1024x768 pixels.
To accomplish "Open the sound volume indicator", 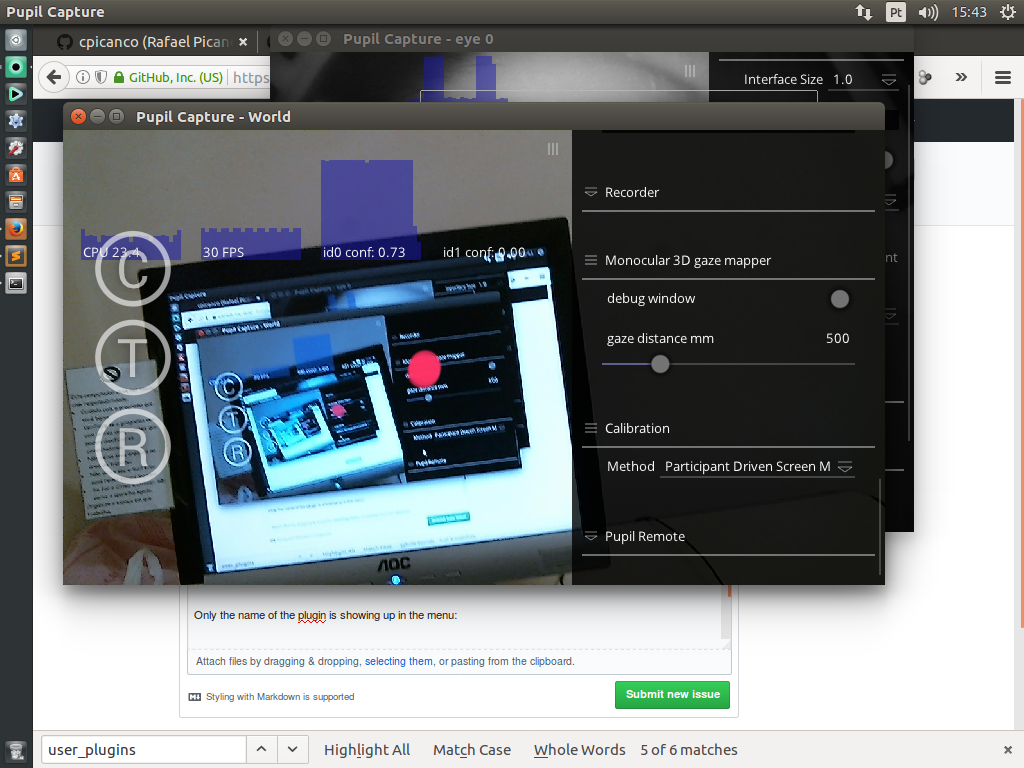I will [x=927, y=12].
